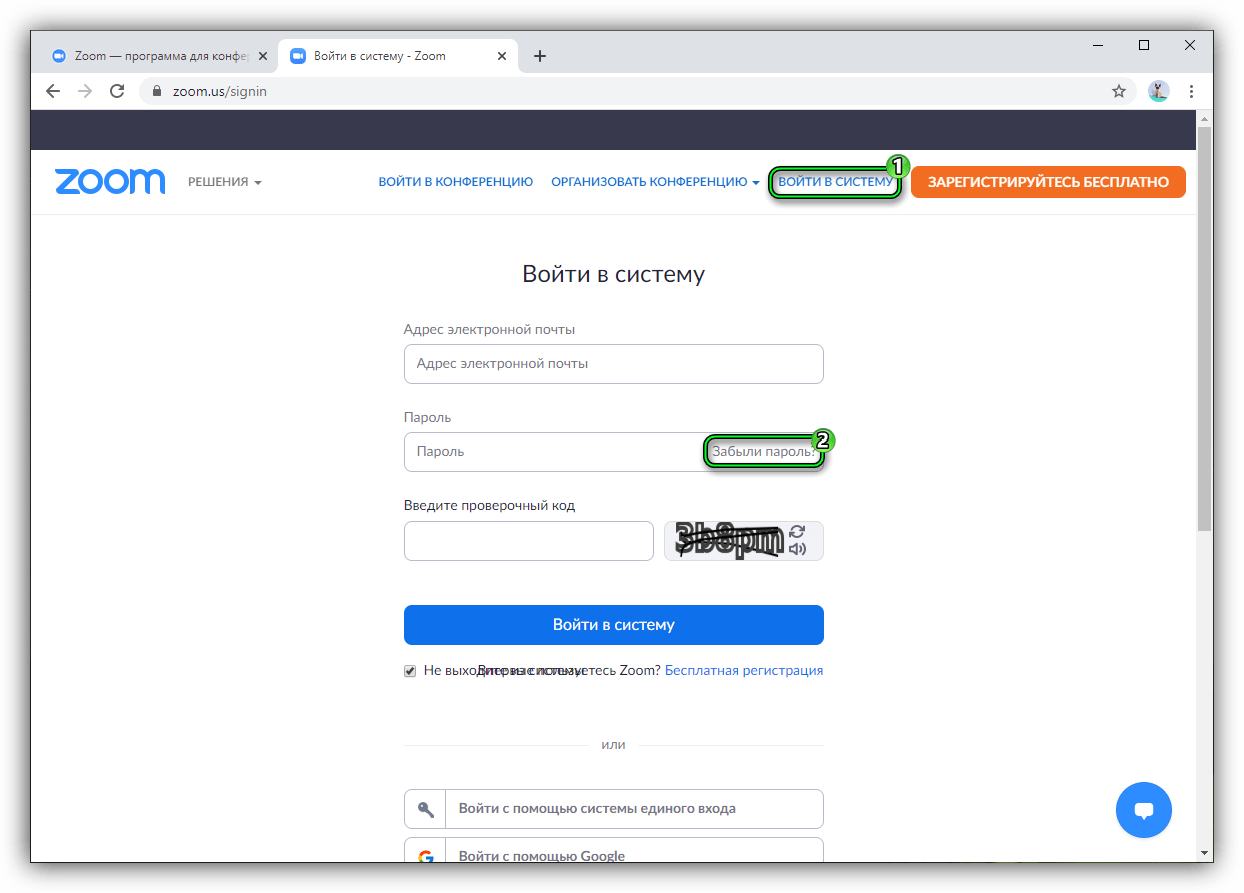Open the Chrome profile avatar
The height and width of the screenshot is (893, 1244).
[x=1158, y=91]
